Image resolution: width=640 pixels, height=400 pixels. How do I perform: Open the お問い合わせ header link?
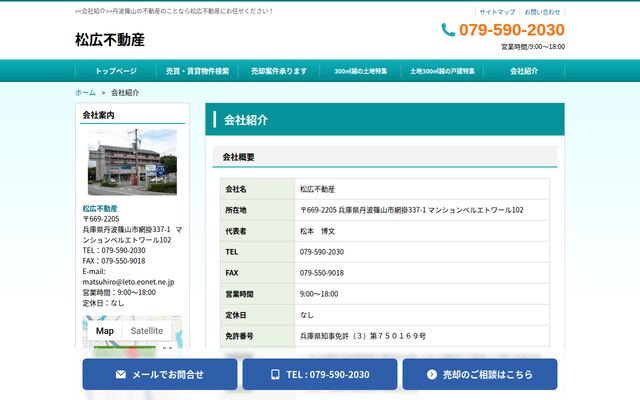tap(542, 12)
